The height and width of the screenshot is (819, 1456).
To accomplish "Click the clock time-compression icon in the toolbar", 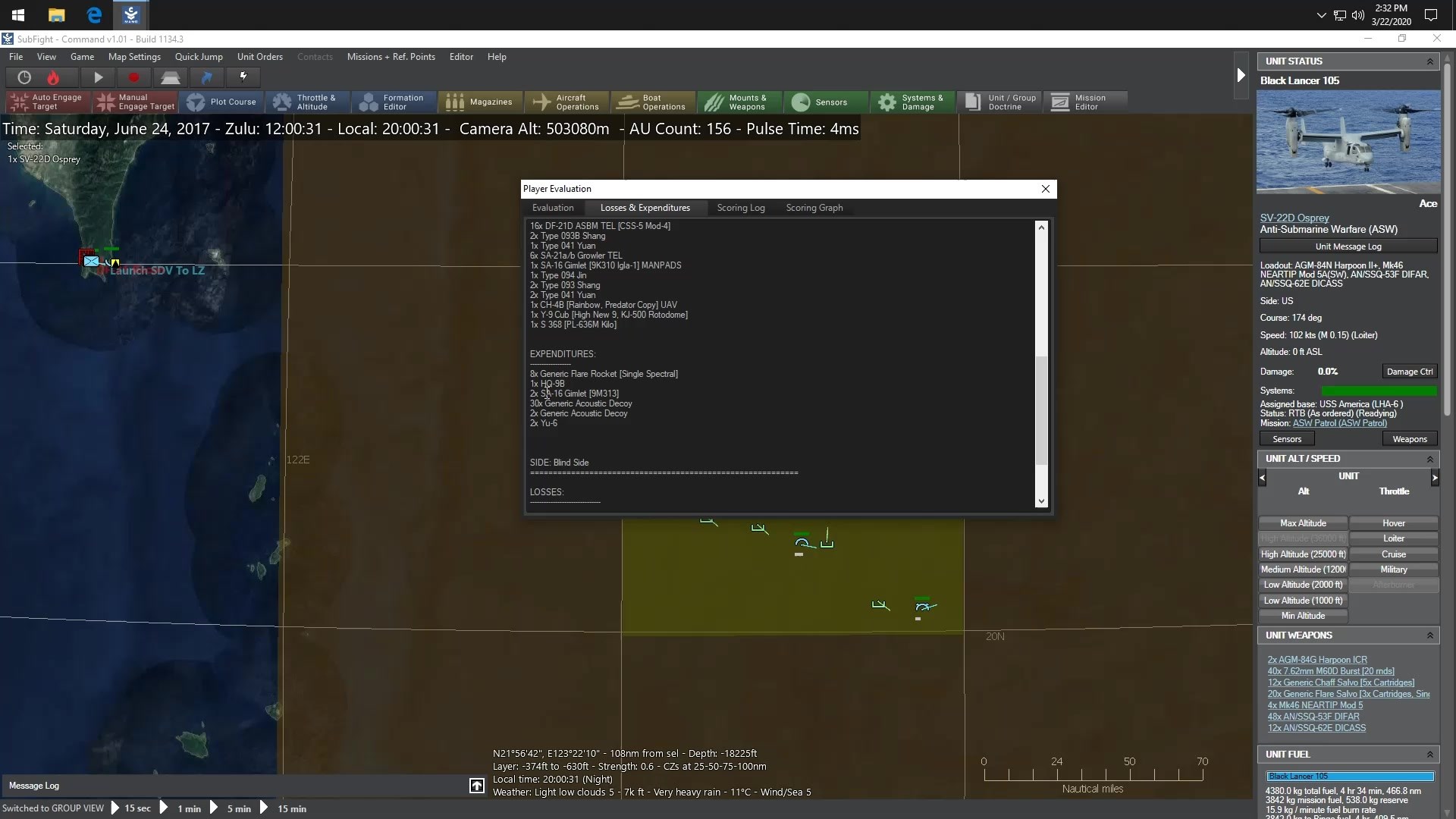I will click(24, 77).
